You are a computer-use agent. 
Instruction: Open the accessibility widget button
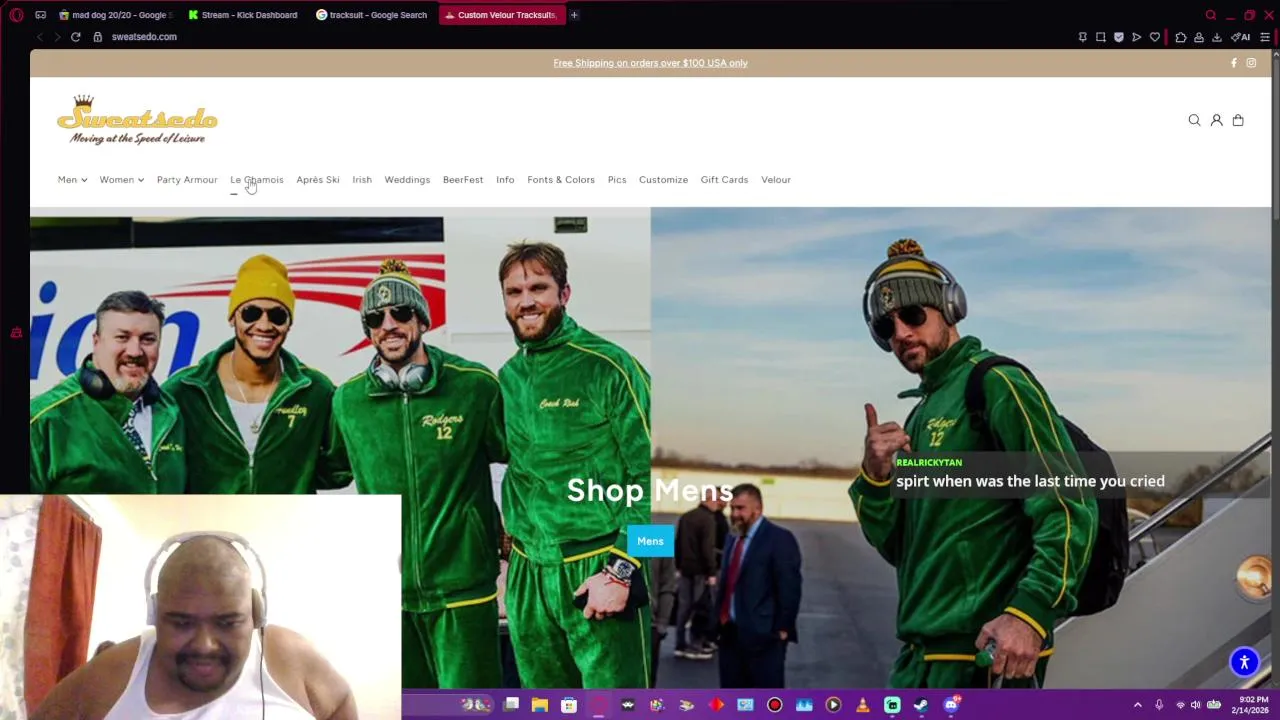(x=1244, y=662)
